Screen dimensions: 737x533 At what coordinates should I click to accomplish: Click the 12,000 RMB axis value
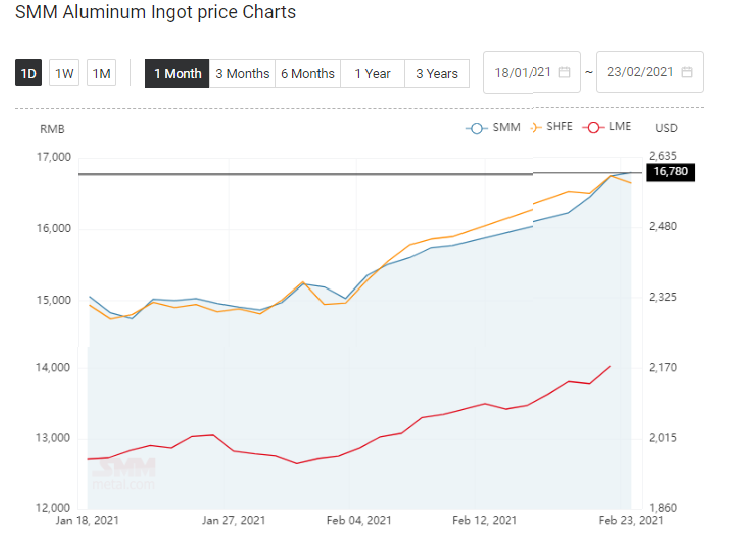[53, 508]
